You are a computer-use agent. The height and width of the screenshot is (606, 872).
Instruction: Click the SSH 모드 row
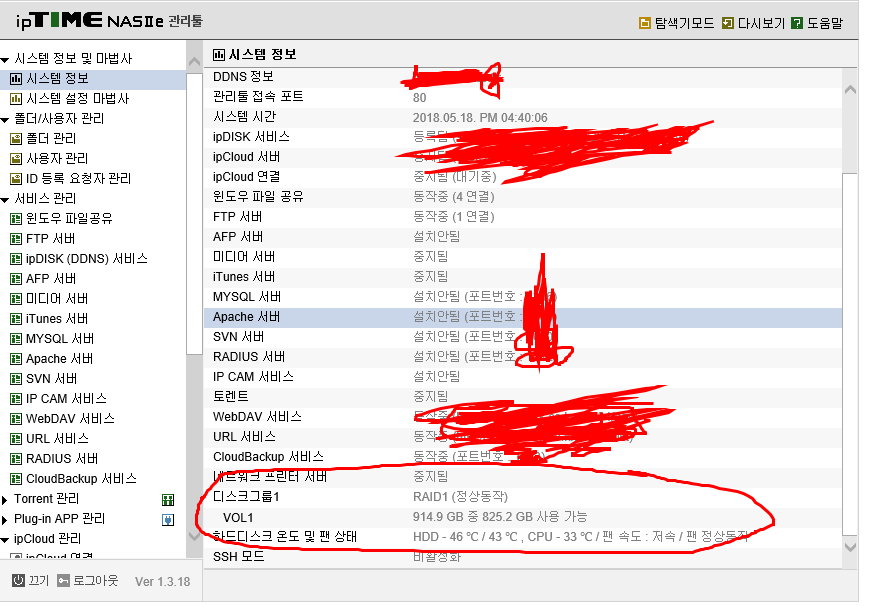point(523,557)
